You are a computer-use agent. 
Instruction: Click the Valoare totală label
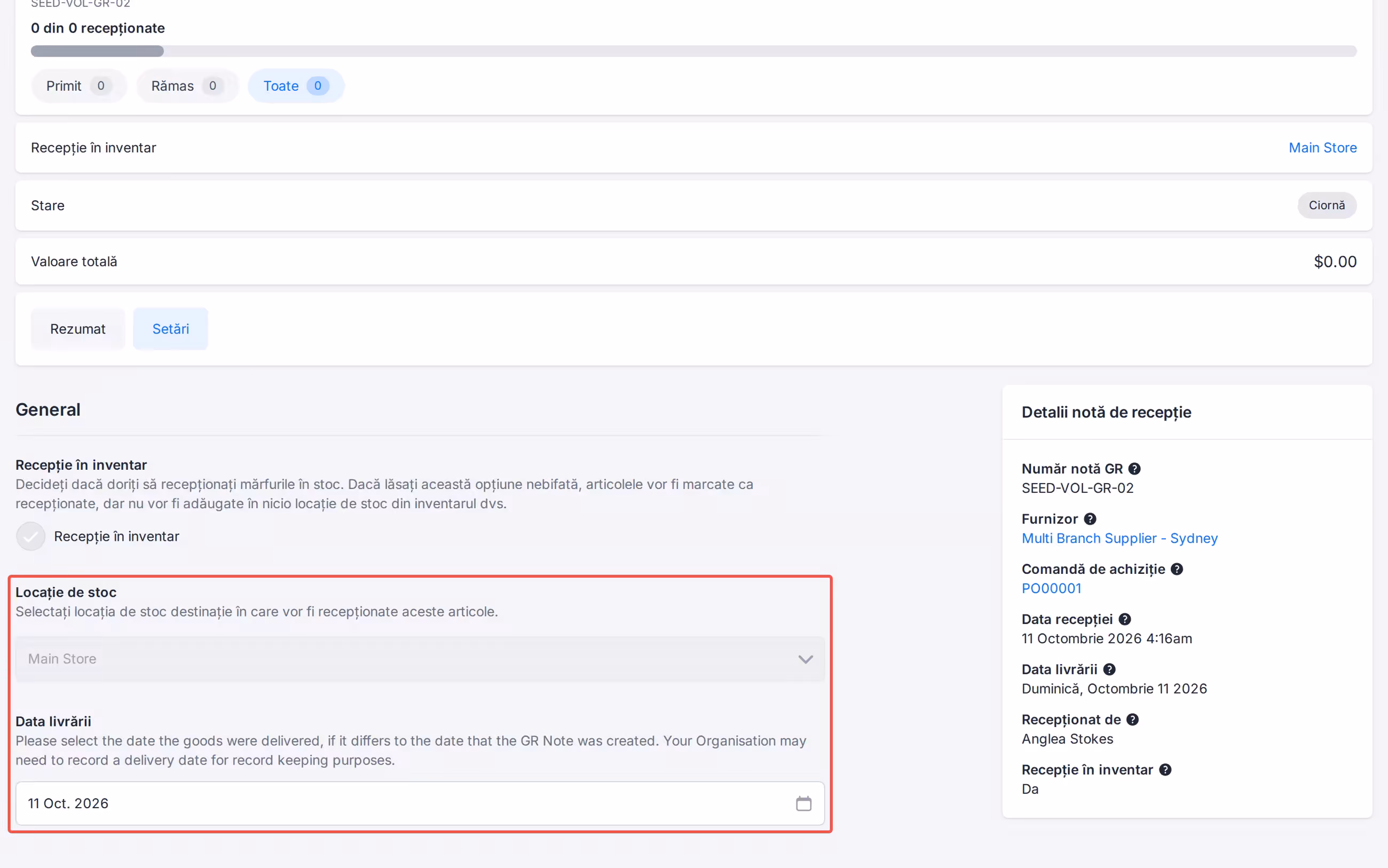pos(74,262)
